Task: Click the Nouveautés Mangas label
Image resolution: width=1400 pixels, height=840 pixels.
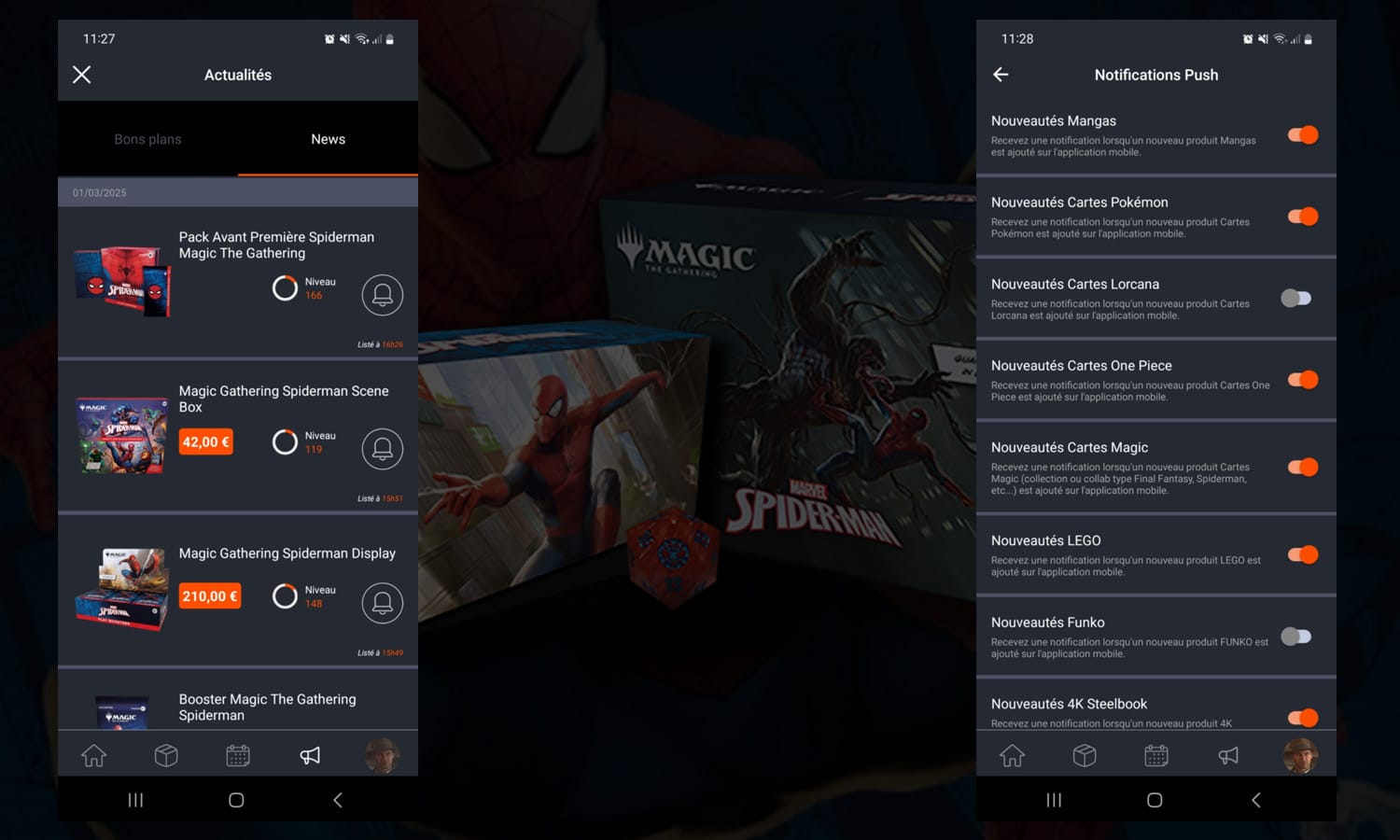Action: tap(1054, 120)
